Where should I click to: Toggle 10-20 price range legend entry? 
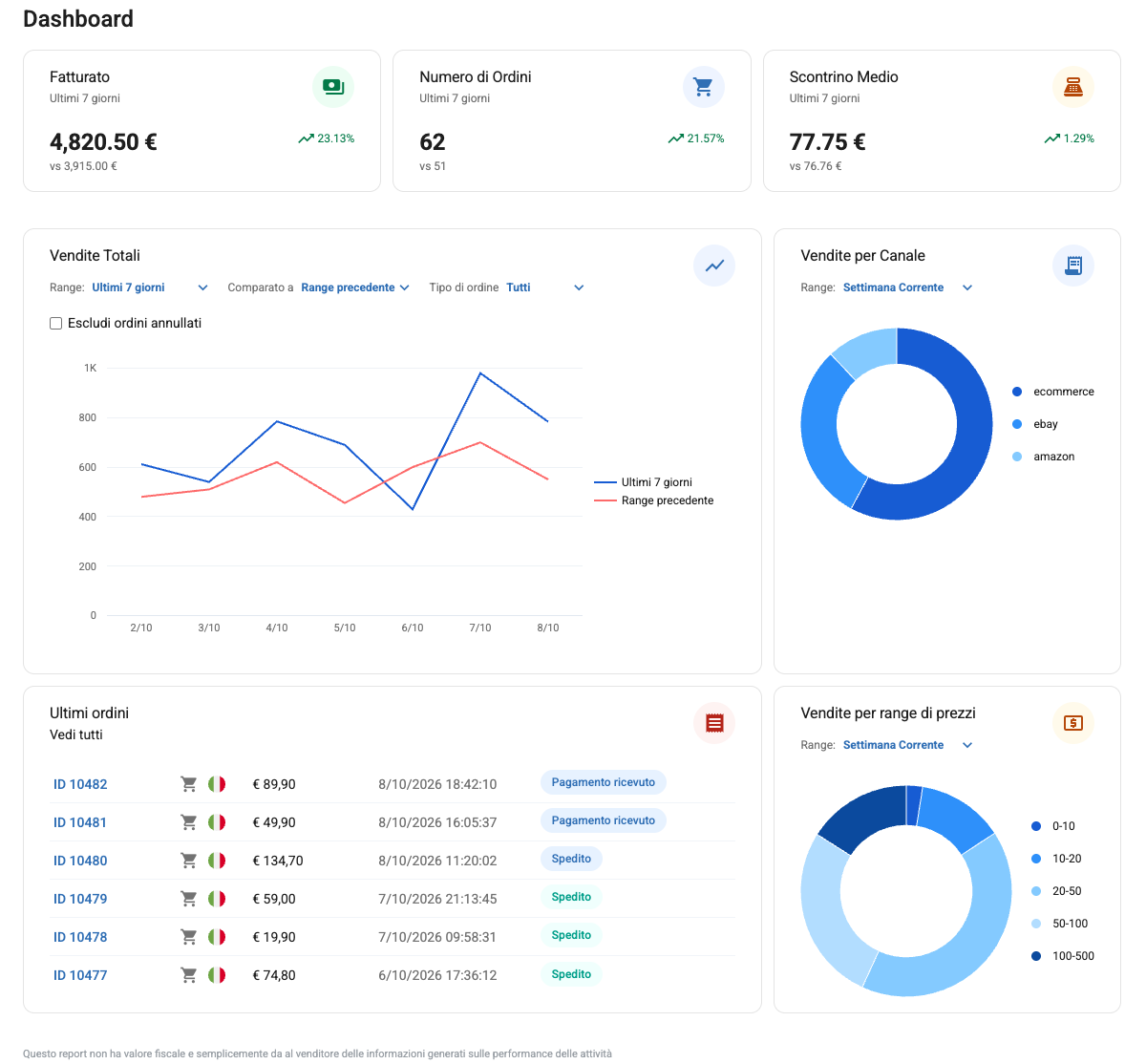[x=1056, y=858]
